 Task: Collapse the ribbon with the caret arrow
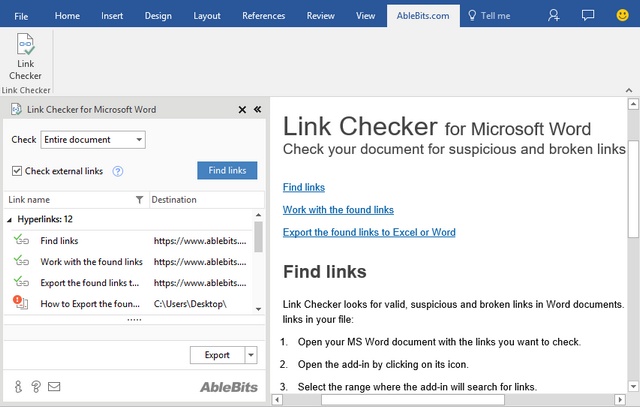(629, 90)
